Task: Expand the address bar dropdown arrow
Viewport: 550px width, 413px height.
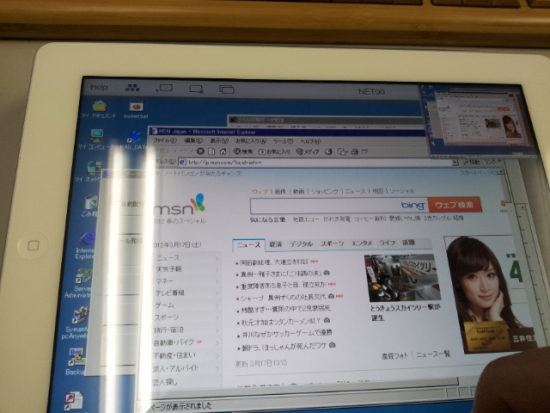Action: click(x=455, y=163)
